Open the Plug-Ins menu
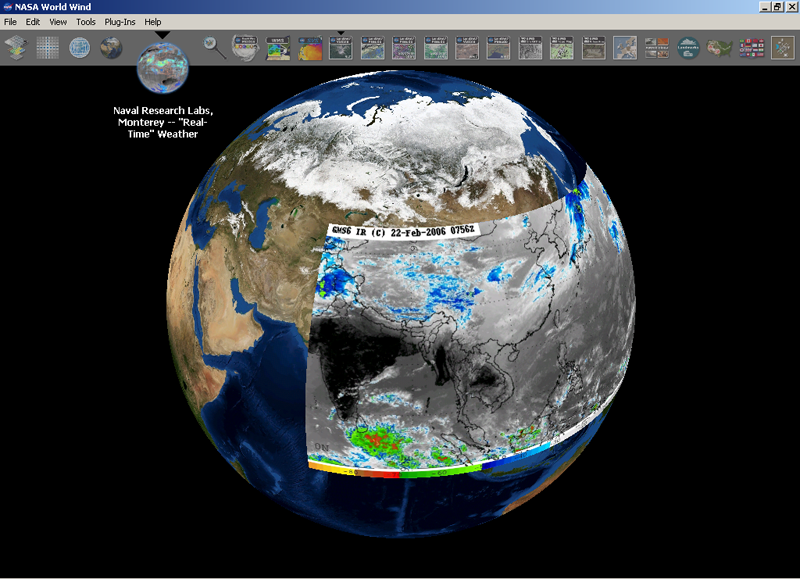 [120, 22]
